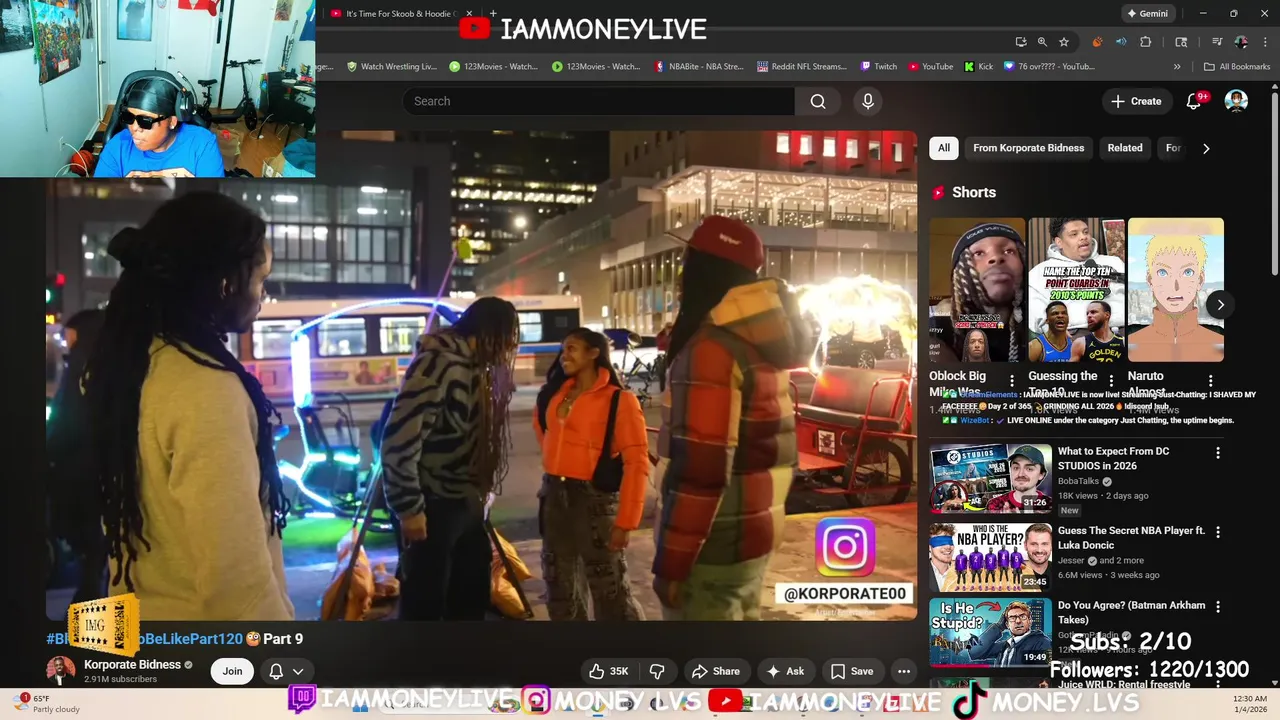This screenshot has height=720, width=1280.
Task: Like the video with 35K thumbs up
Action: pyautogui.click(x=609, y=671)
